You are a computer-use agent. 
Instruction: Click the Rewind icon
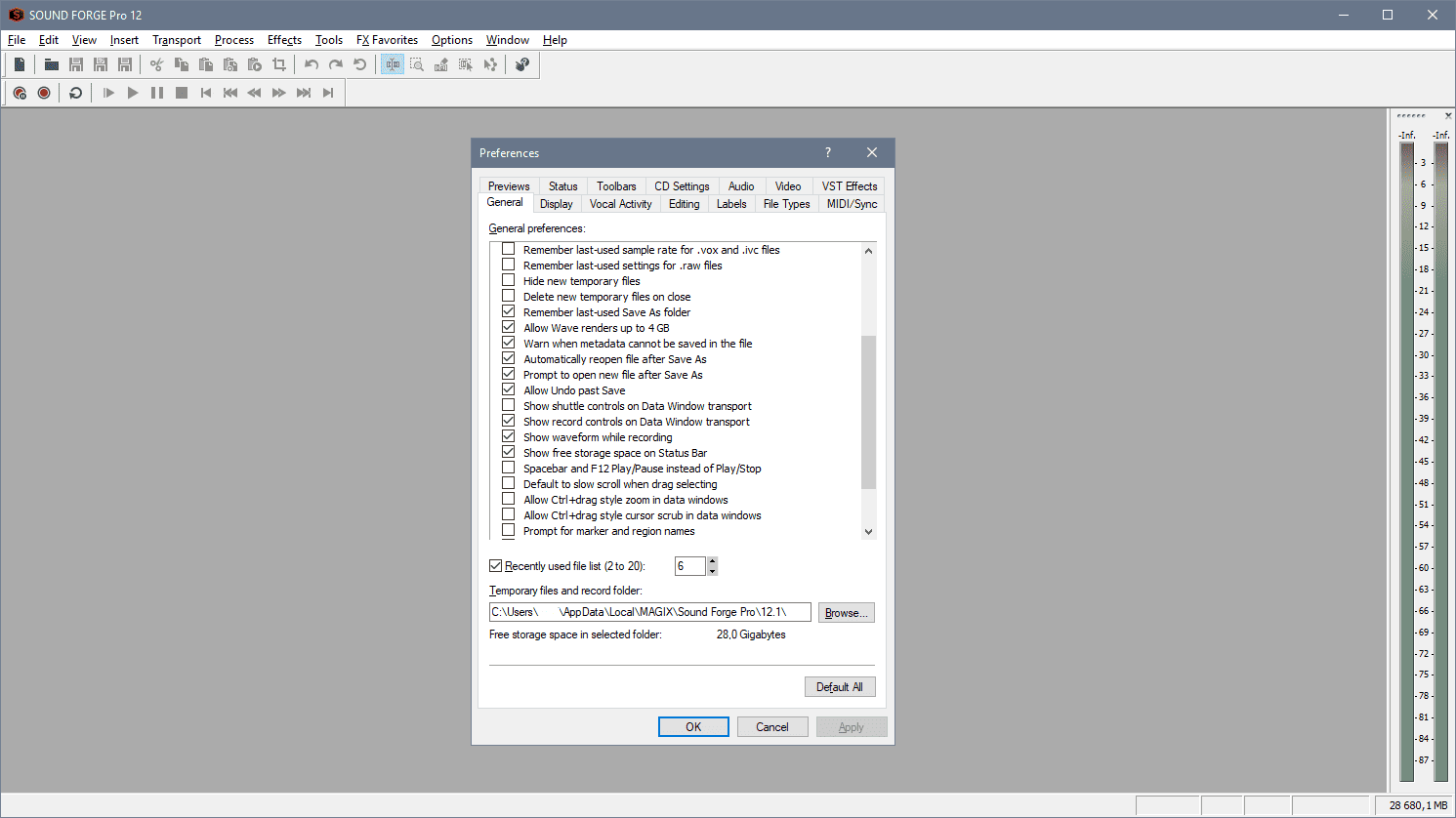tap(255, 93)
